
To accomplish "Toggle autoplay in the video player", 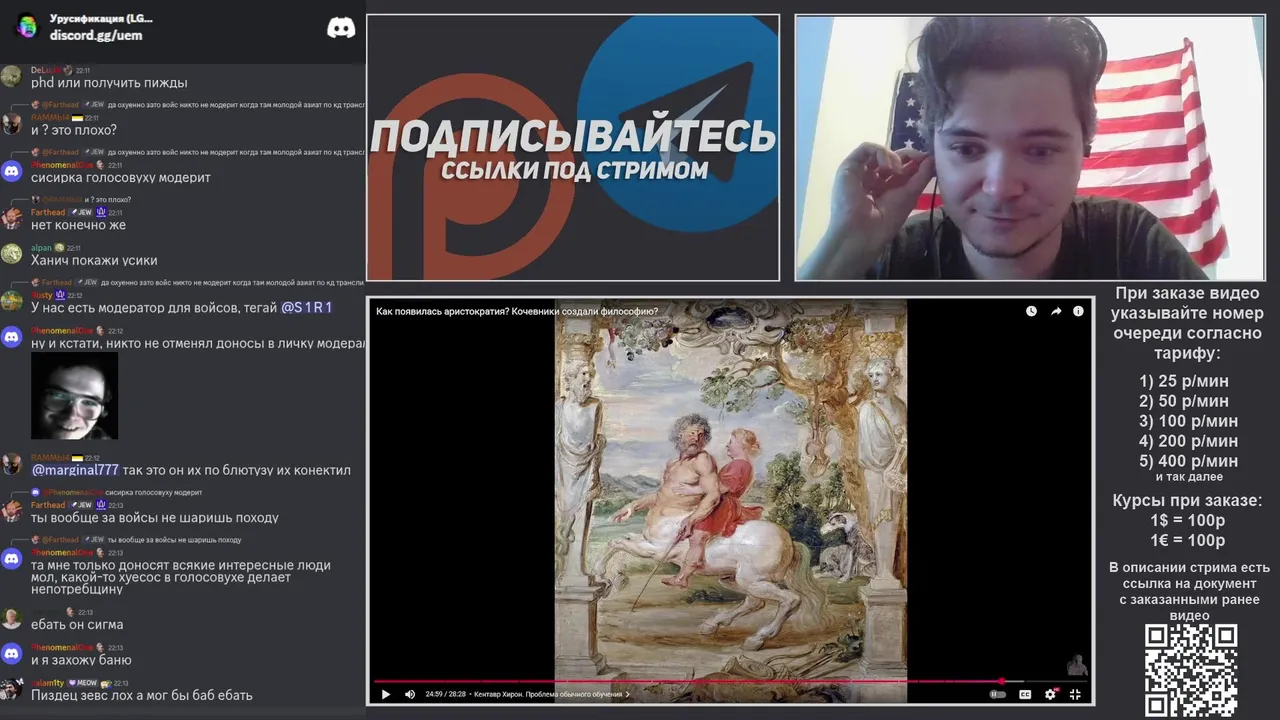I will tap(997, 694).
